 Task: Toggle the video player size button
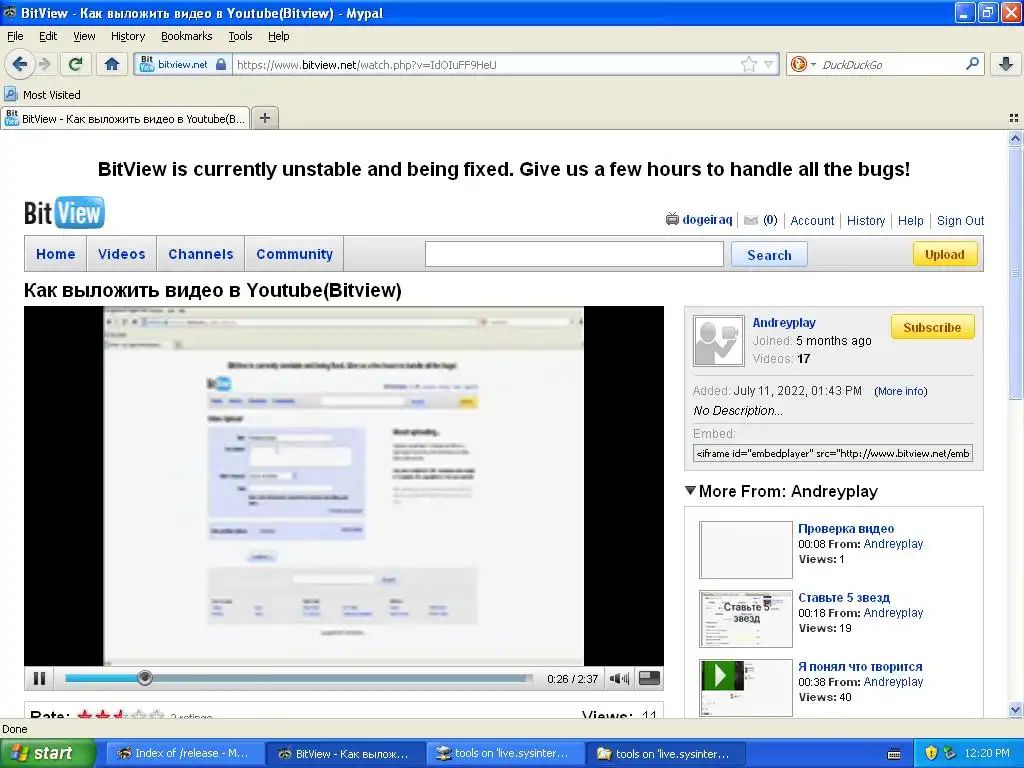pos(648,679)
